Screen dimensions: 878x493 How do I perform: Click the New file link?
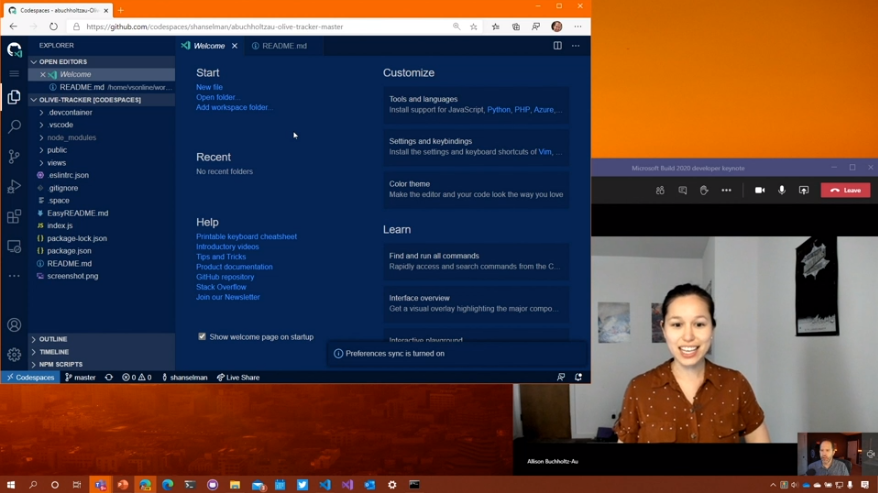coord(209,87)
